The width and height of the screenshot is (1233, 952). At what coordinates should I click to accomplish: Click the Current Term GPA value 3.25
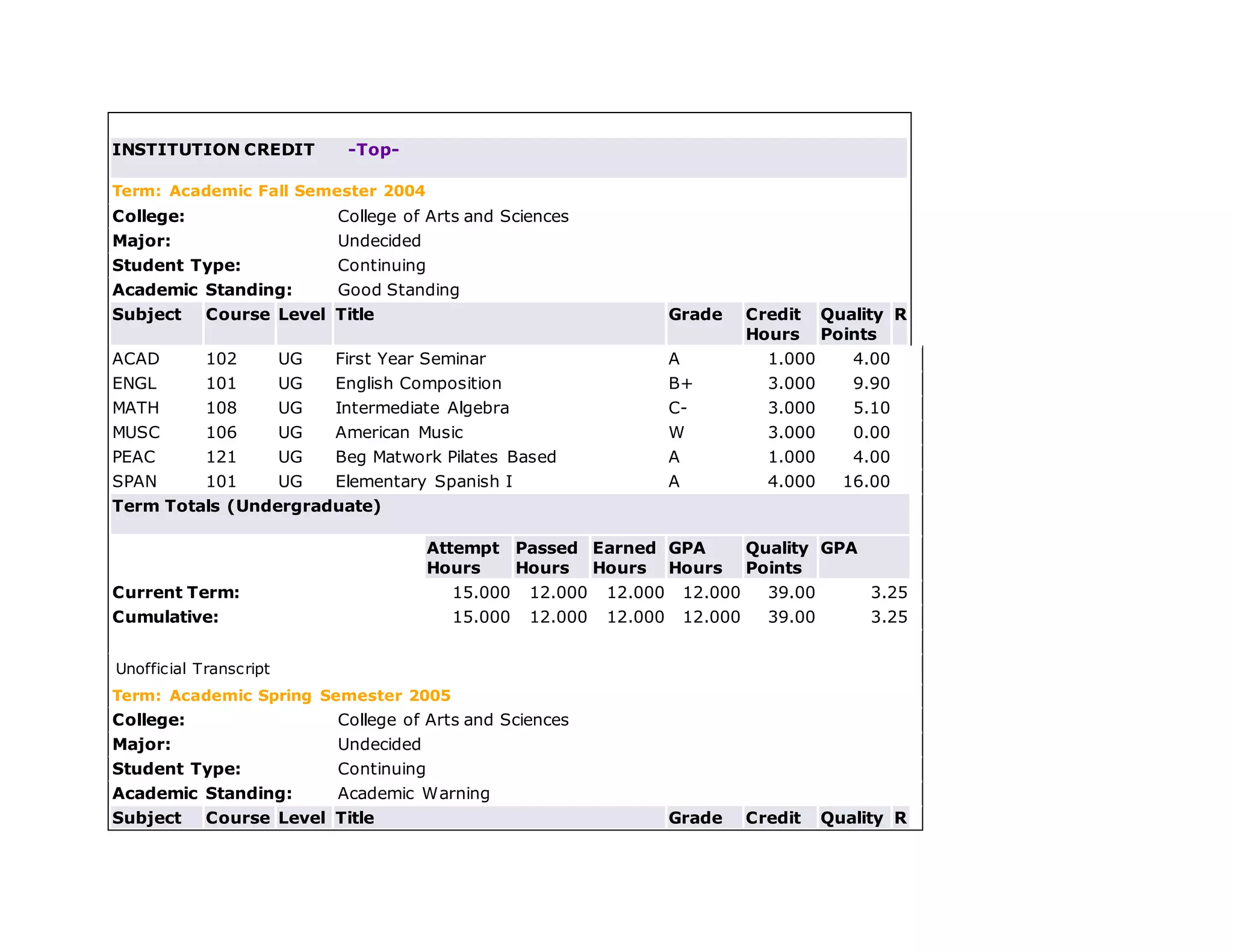(889, 593)
